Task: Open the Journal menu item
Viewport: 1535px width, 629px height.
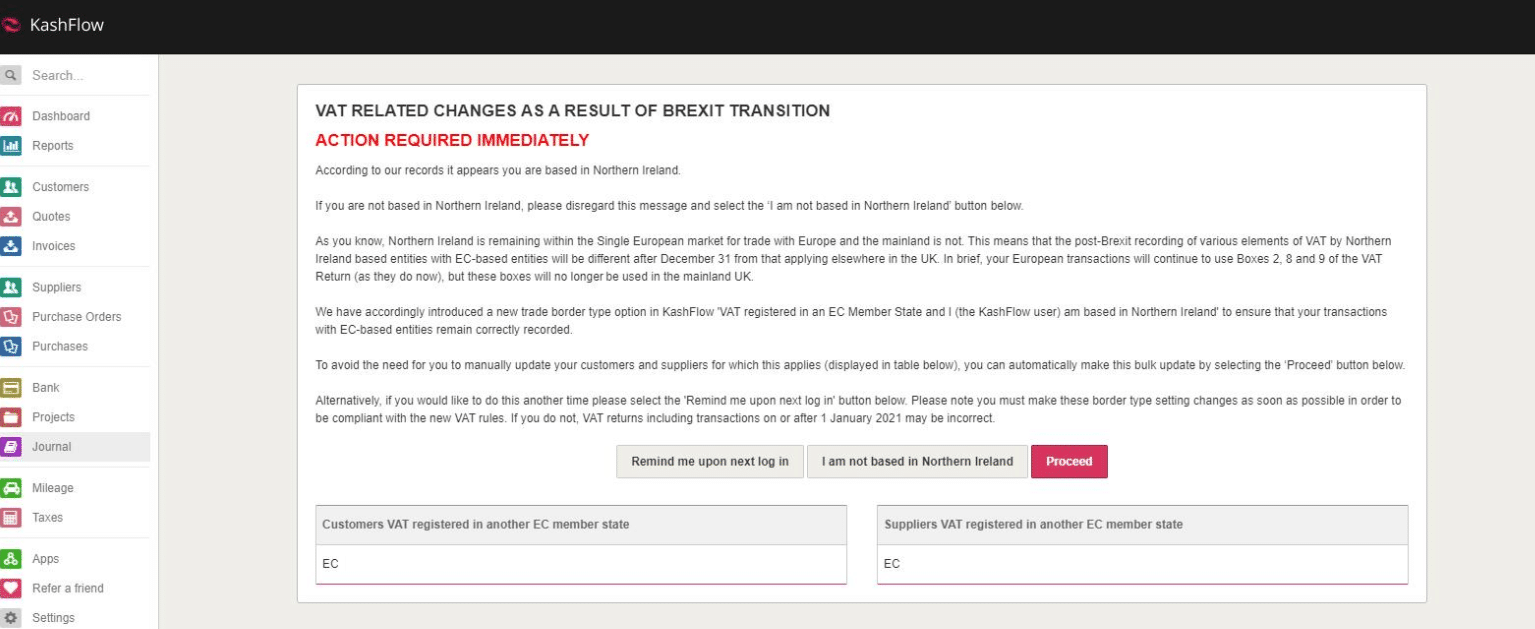Action: pos(51,447)
